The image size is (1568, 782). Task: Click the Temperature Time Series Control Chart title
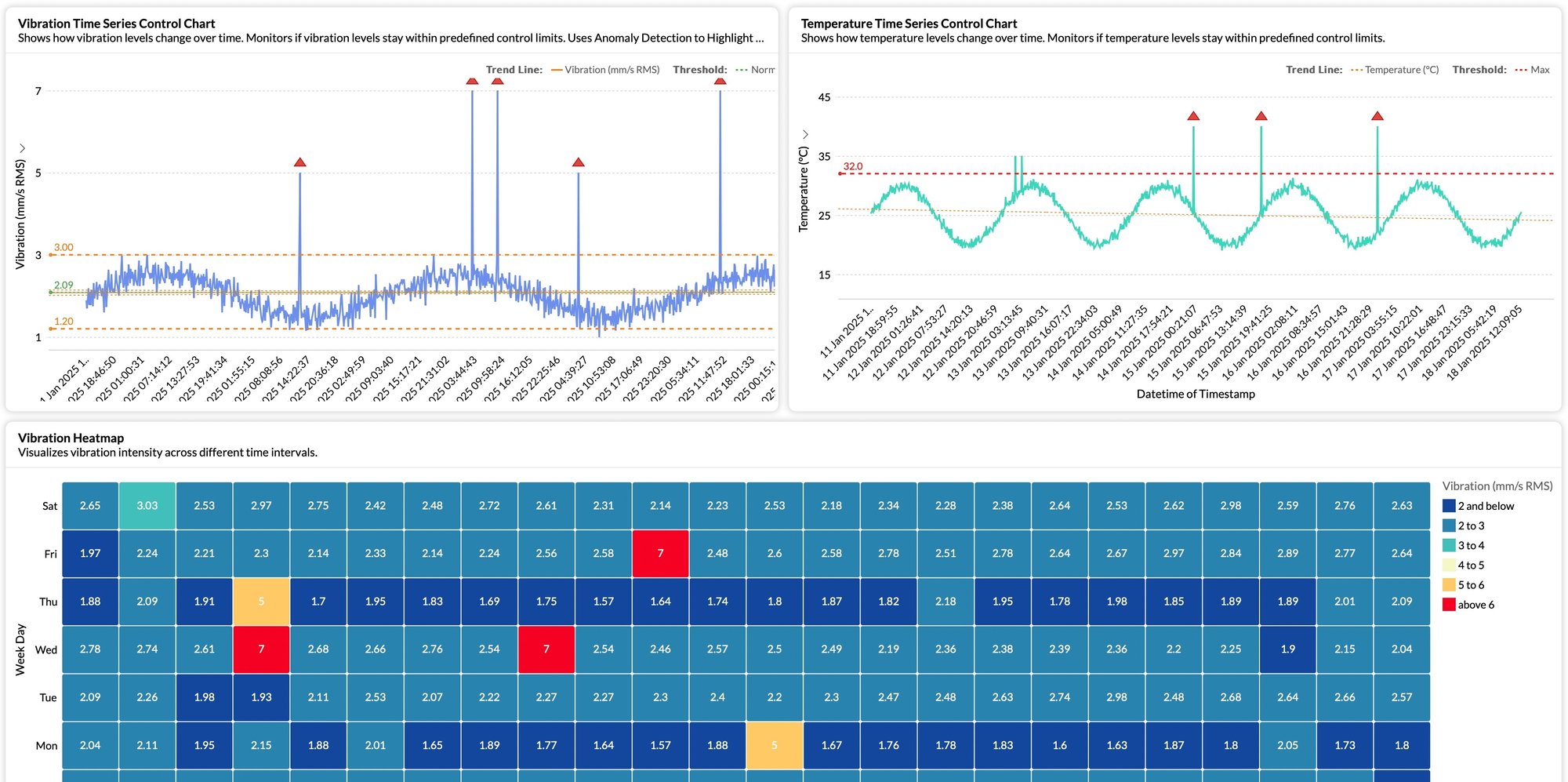tap(909, 24)
